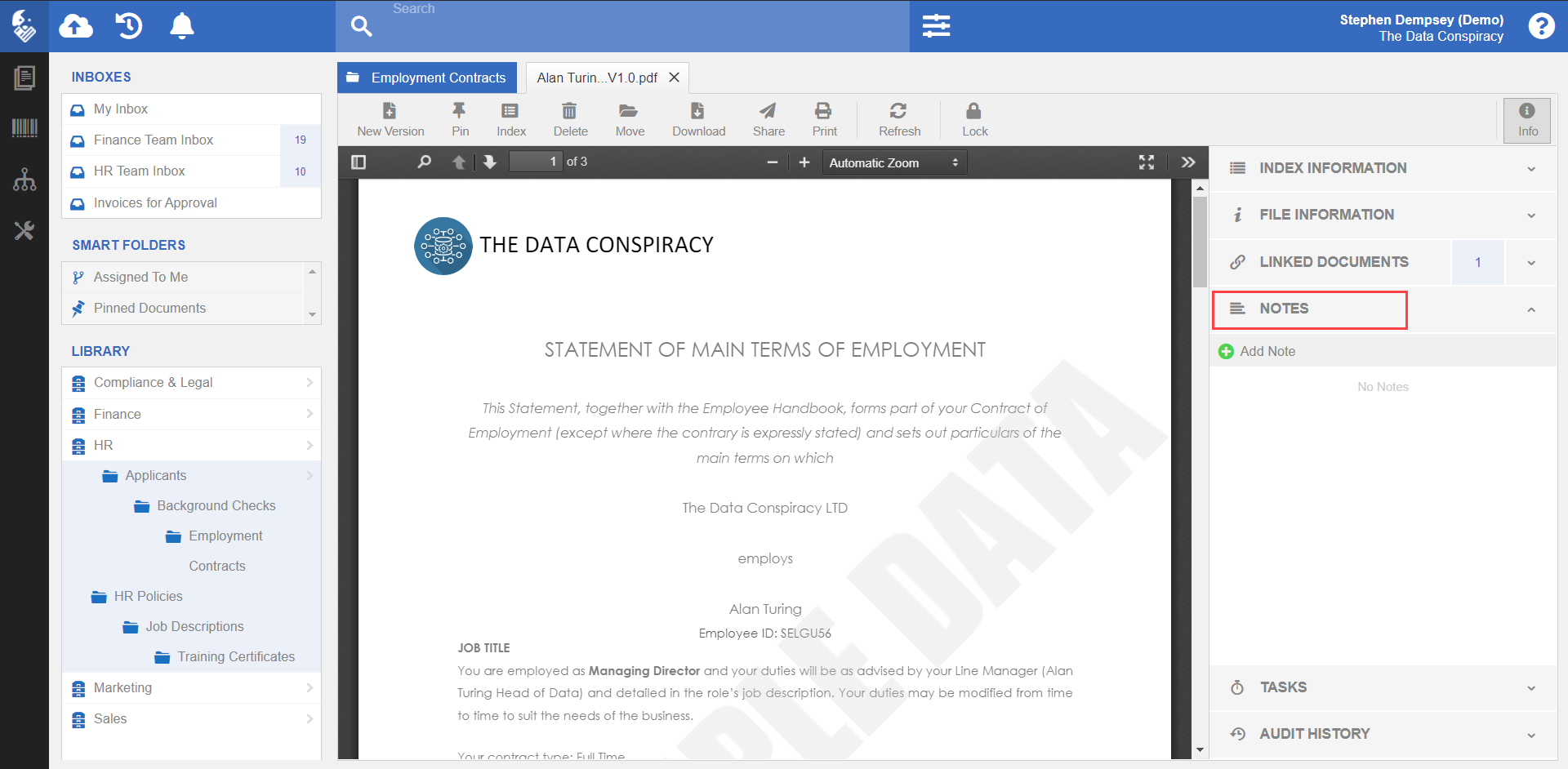Expand the Index Information section
The height and width of the screenshot is (769, 1568).
[x=1383, y=168]
